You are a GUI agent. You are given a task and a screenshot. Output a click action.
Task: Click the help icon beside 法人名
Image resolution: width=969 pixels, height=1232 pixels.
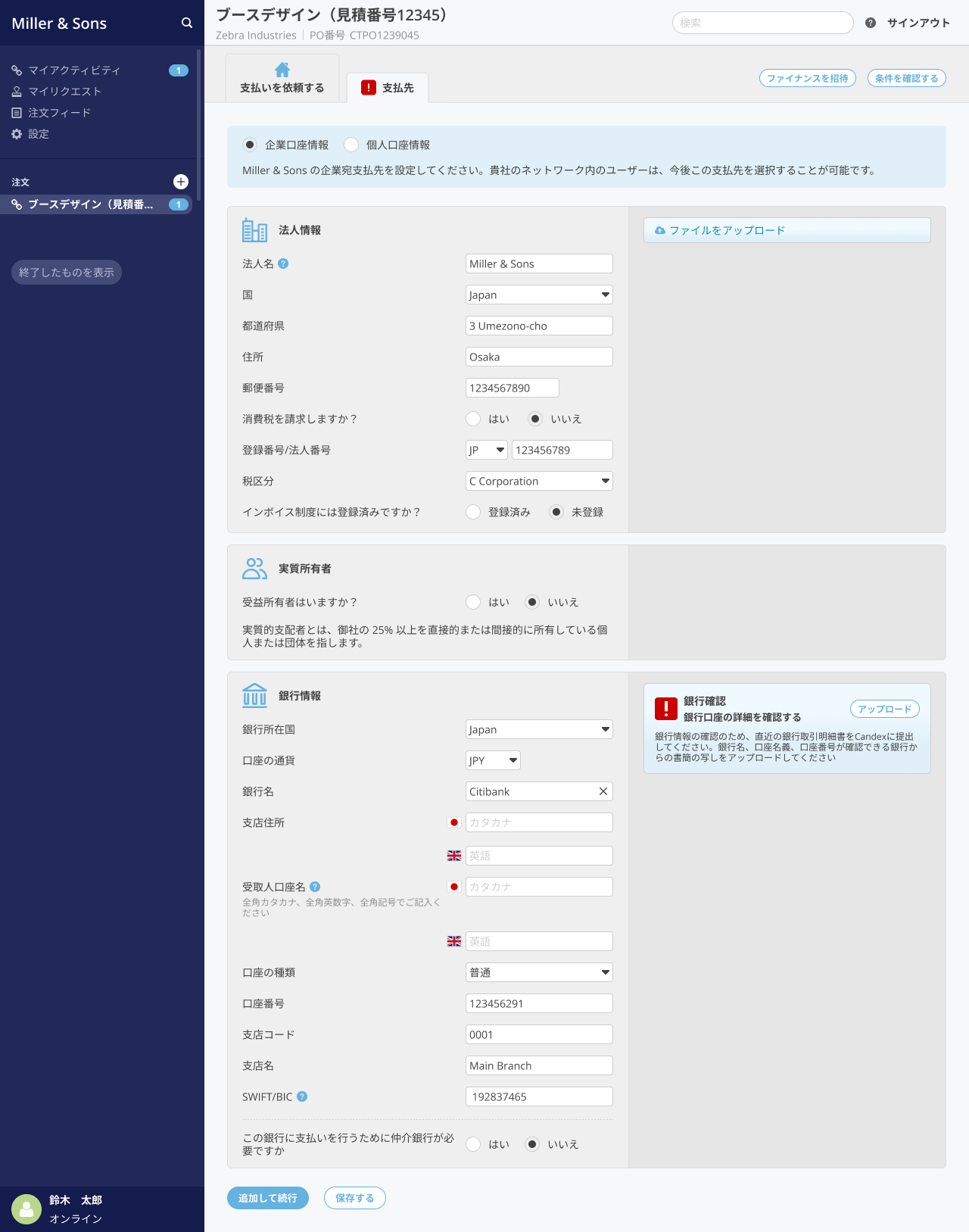283,264
